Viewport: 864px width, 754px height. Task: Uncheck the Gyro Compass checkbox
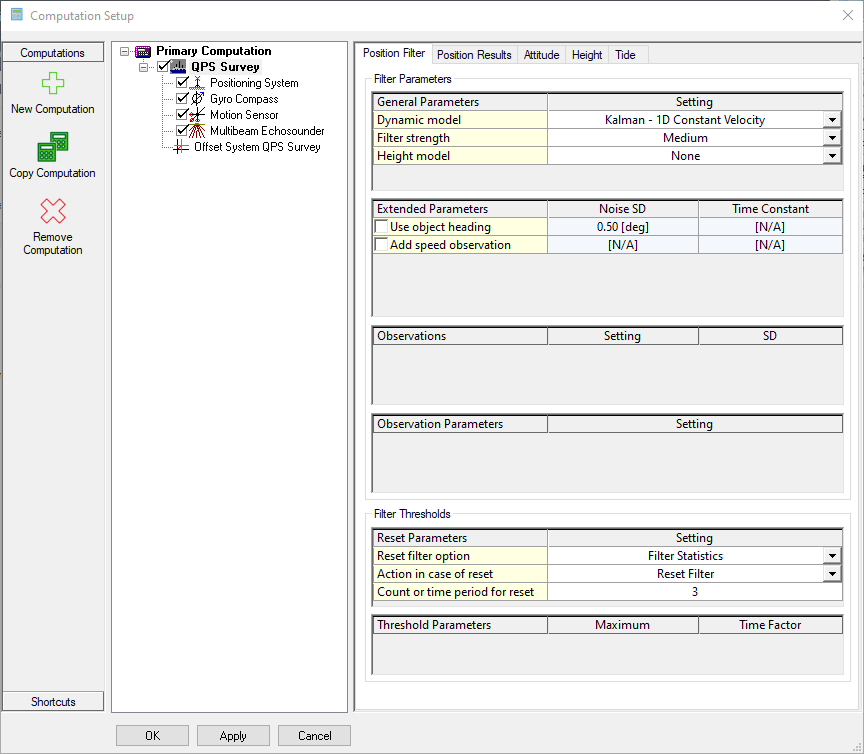click(x=182, y=99)
